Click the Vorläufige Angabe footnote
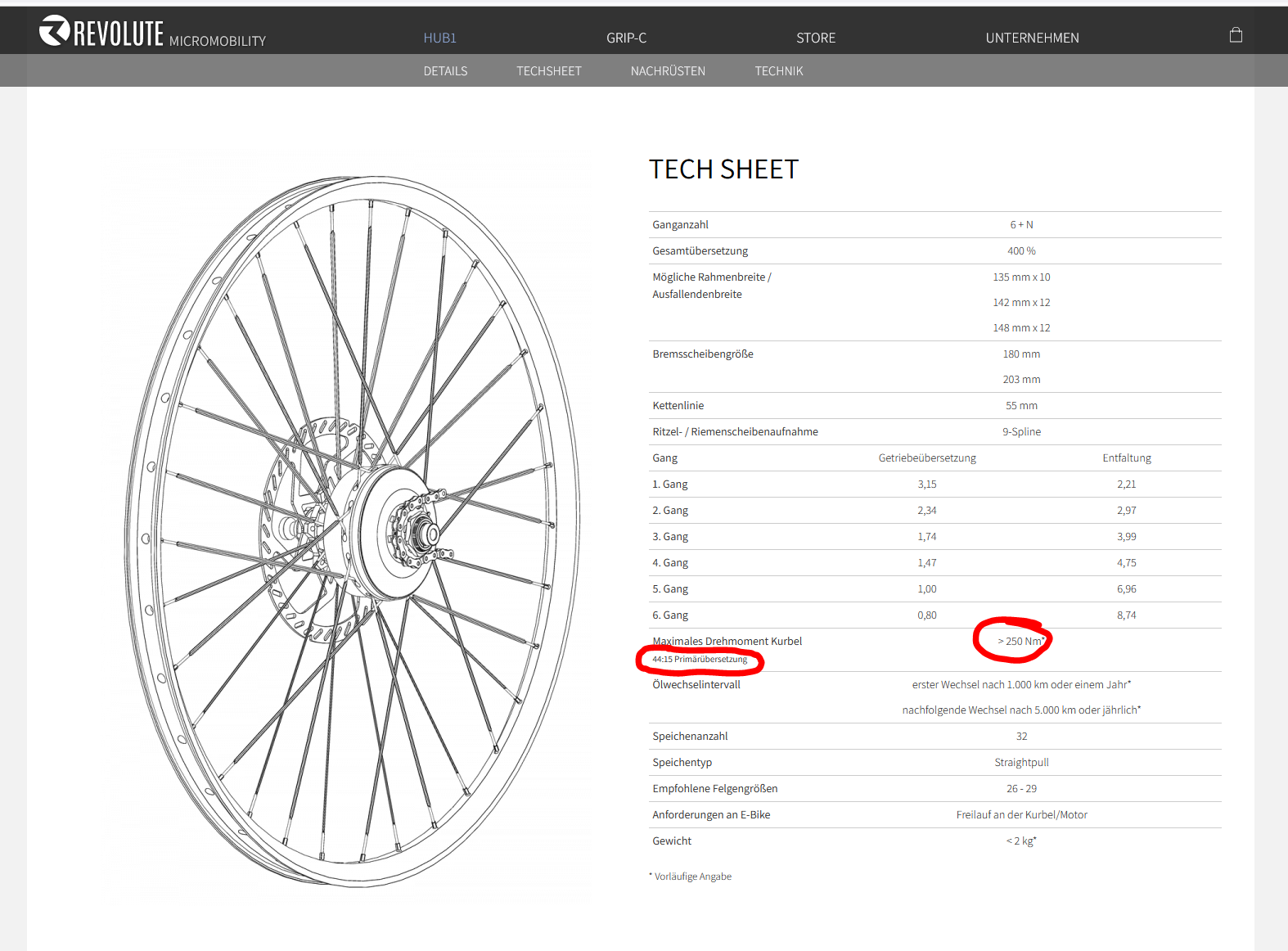The width and height of the screenshot is (1288, 951). click(x=692, y=877)
